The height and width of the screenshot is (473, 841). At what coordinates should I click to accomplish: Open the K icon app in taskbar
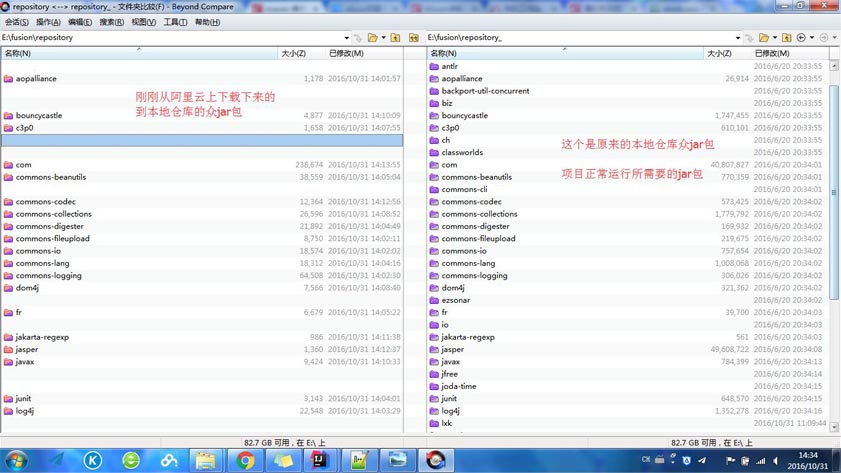point(93,461)
